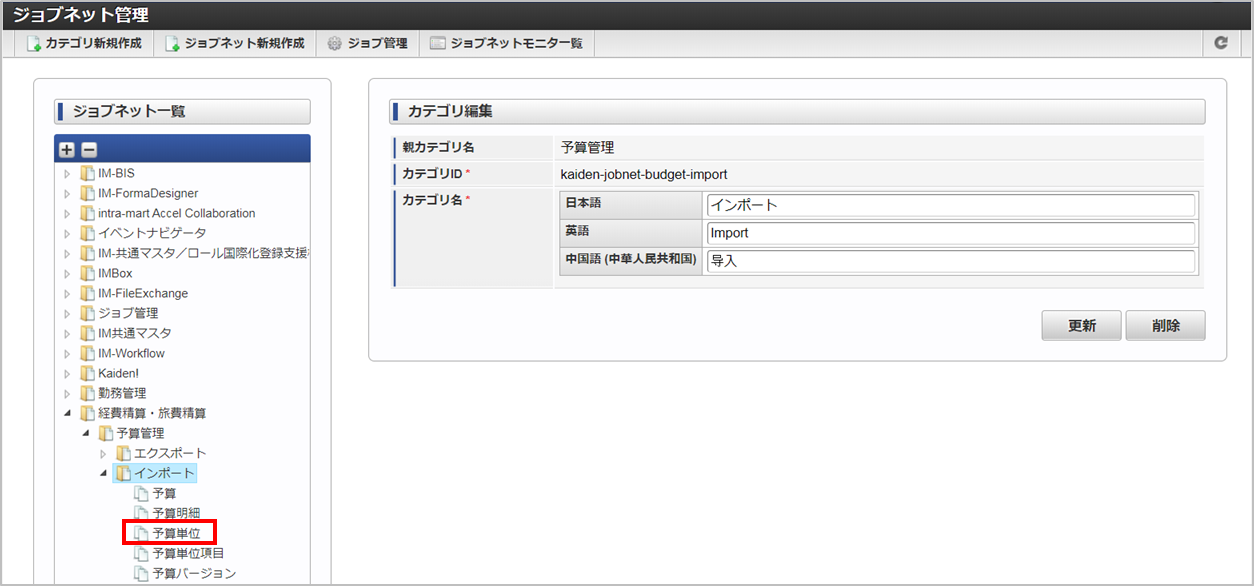Image resolution: width=1254 pixels, height=586 pixels.
Task: Click the カテゴリ新規作成 toolbar button
Action: pyautogui.click(x=84, y=44)
